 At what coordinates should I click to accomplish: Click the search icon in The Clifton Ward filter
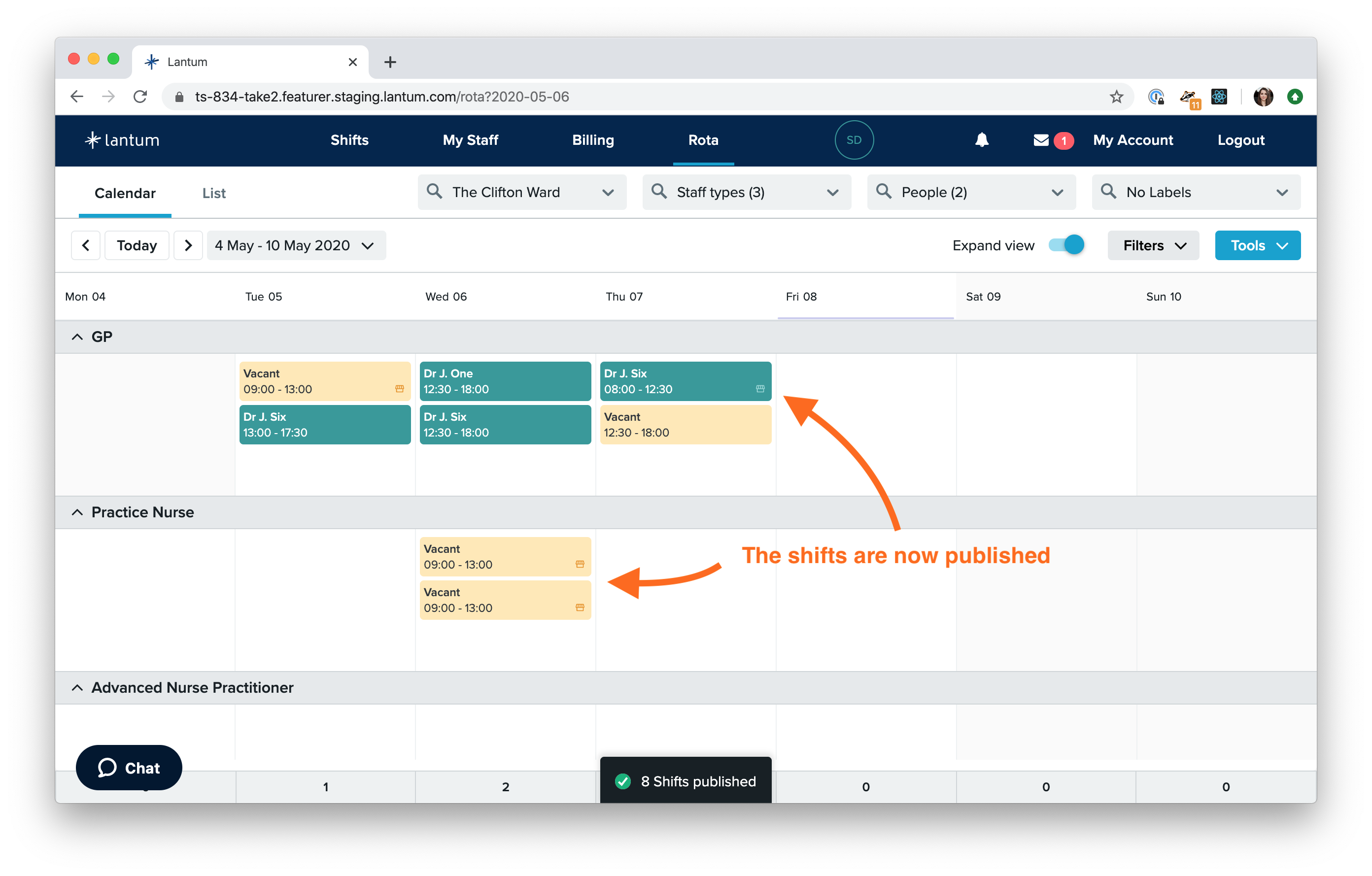coord(434,191)
